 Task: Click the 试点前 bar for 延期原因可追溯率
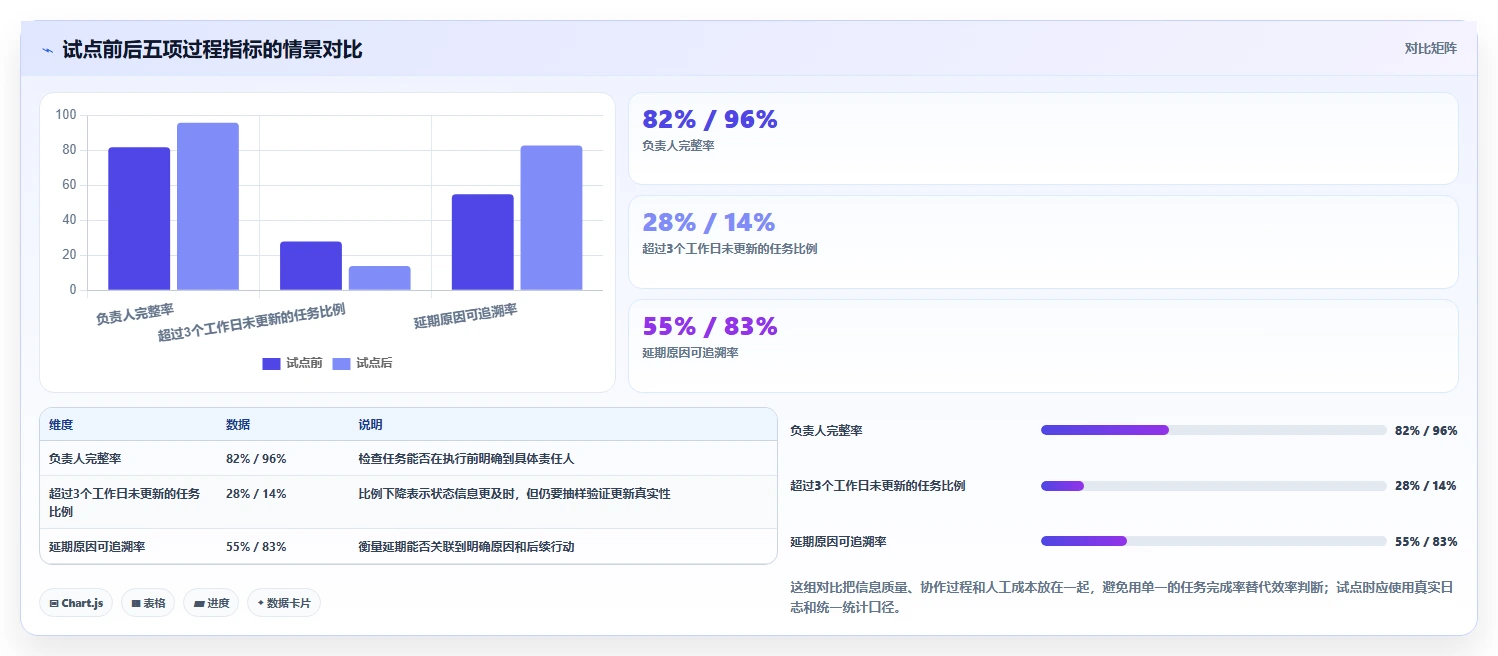(x=483, y=242)
